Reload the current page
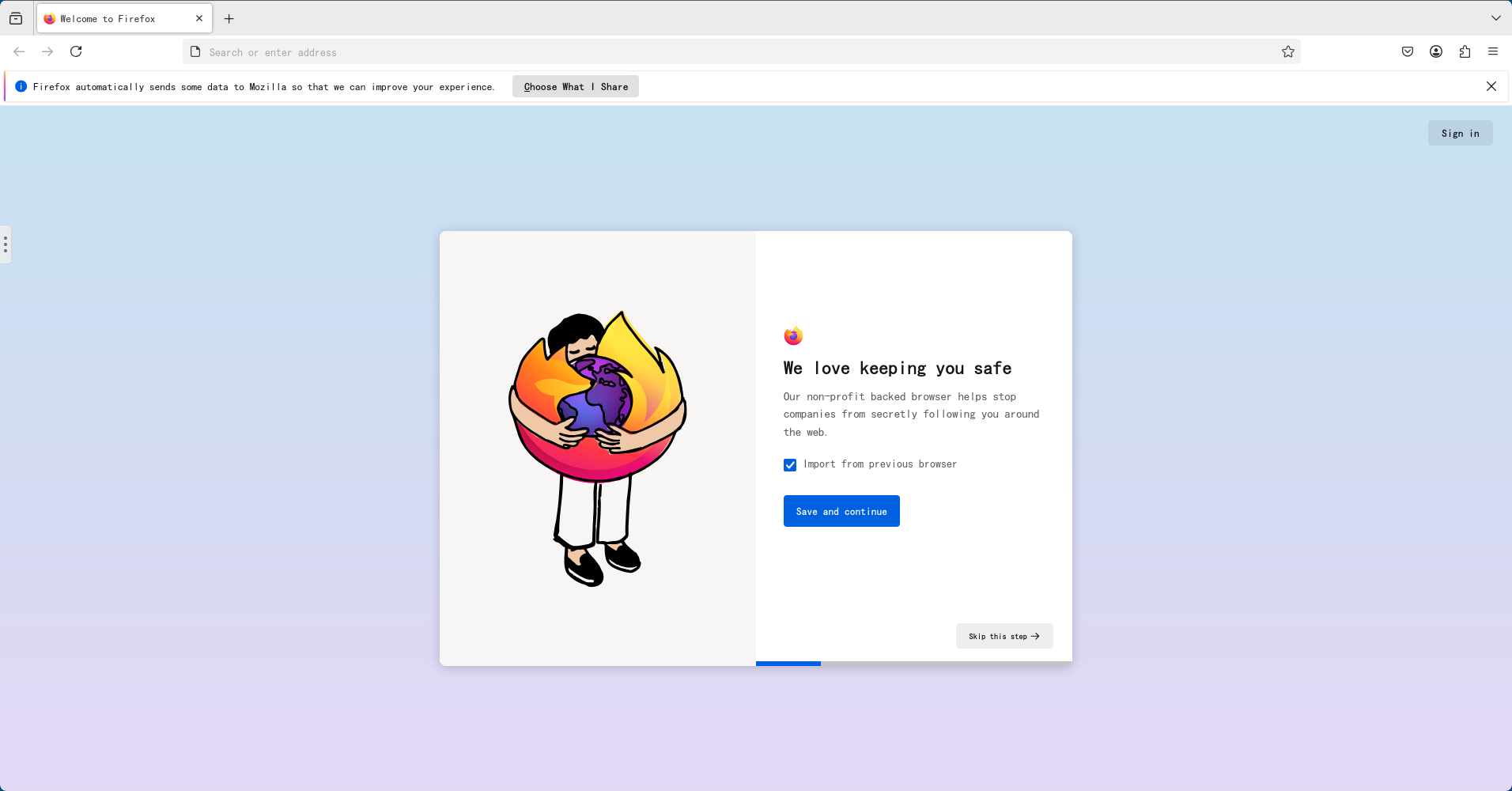This screenshot has height=791, width=1512. coord(76,51)
